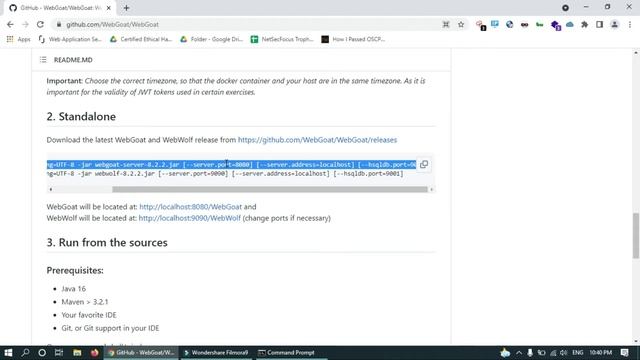The height and width of the screenshot is (360, 640).
Task: Click the webwolf-8.2.2.jar command line
Action: [x=225, y=173]
